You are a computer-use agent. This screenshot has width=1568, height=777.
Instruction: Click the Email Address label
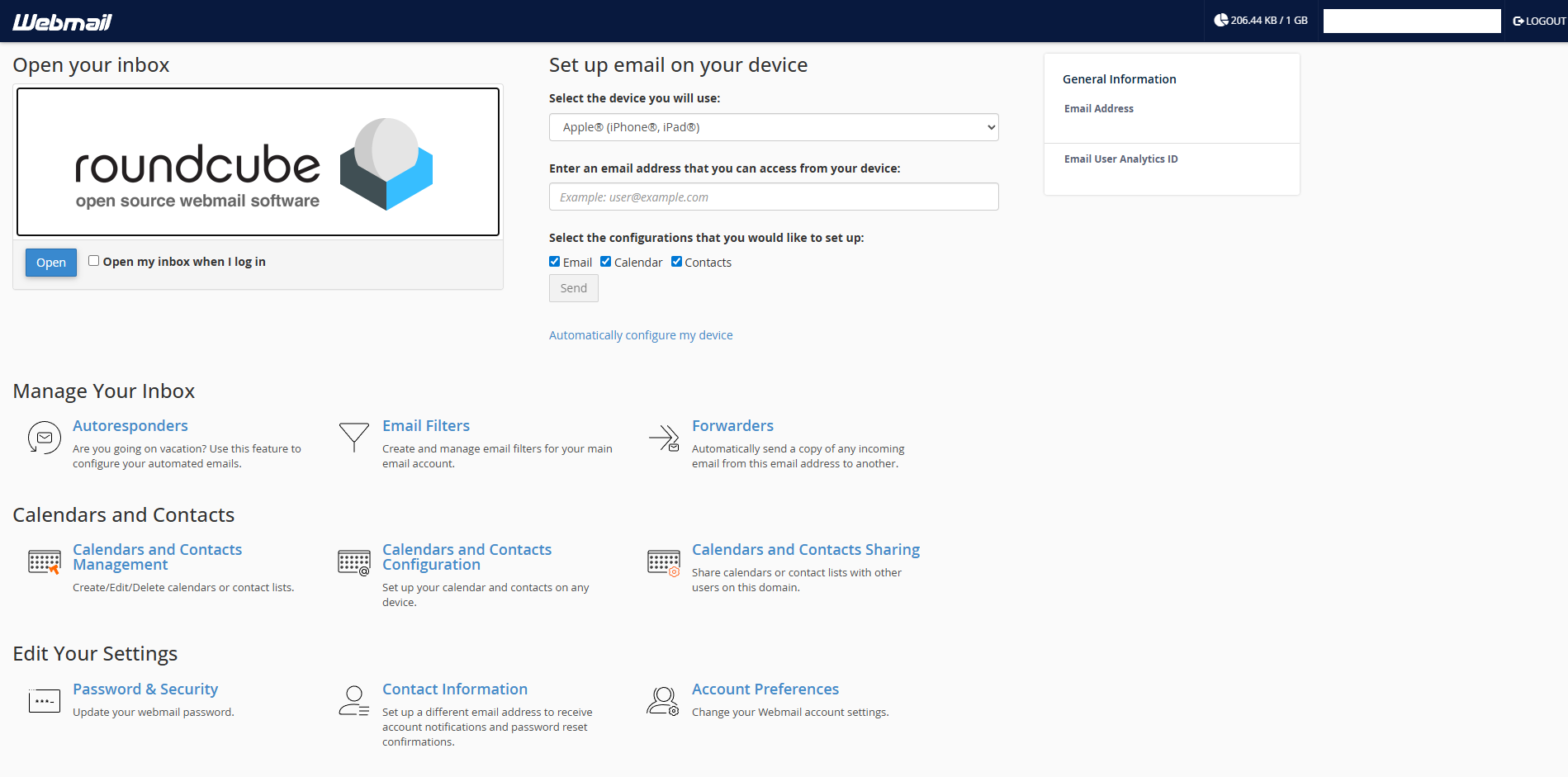[1099, 109]
